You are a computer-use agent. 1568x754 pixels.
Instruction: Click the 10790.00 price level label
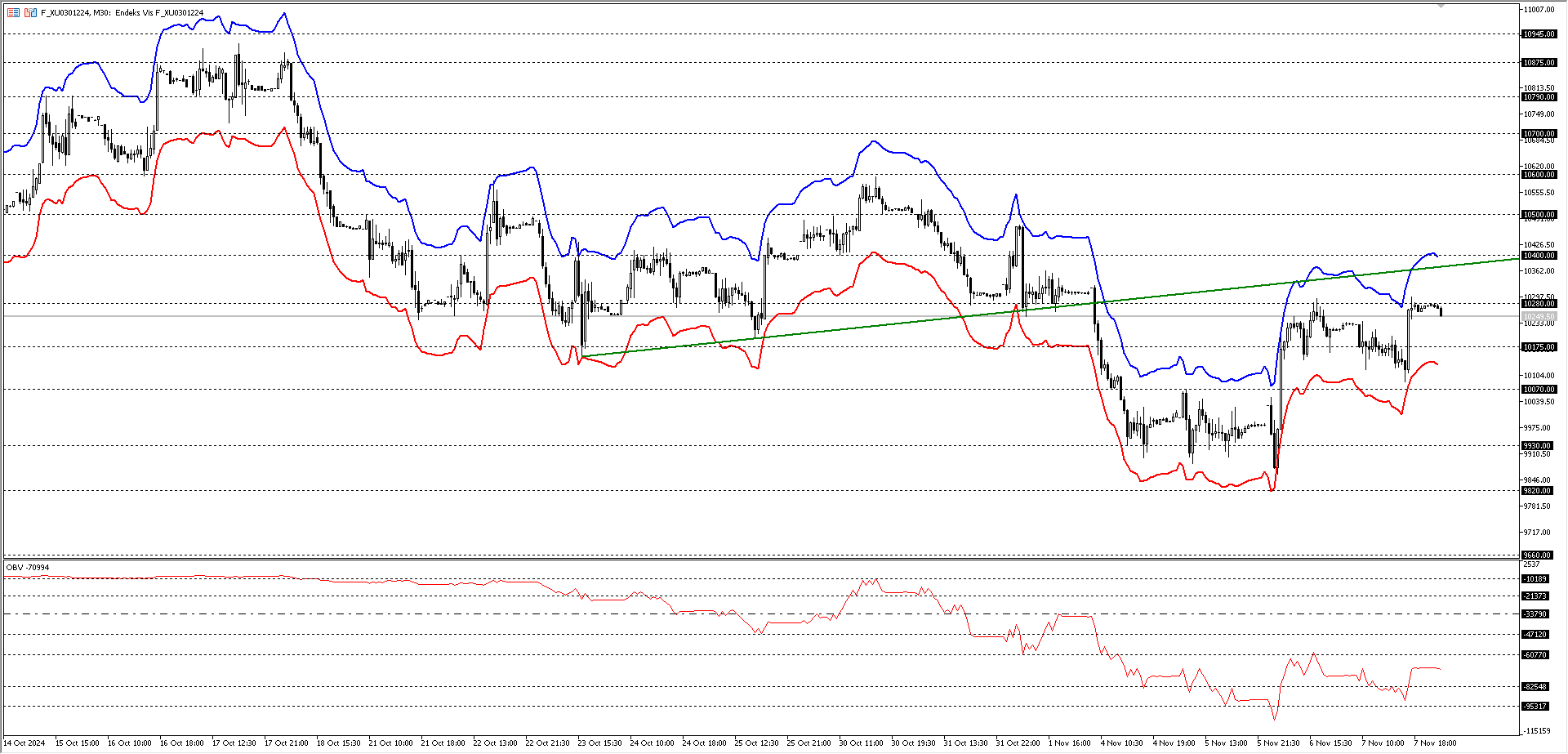tap(1539, 97)
